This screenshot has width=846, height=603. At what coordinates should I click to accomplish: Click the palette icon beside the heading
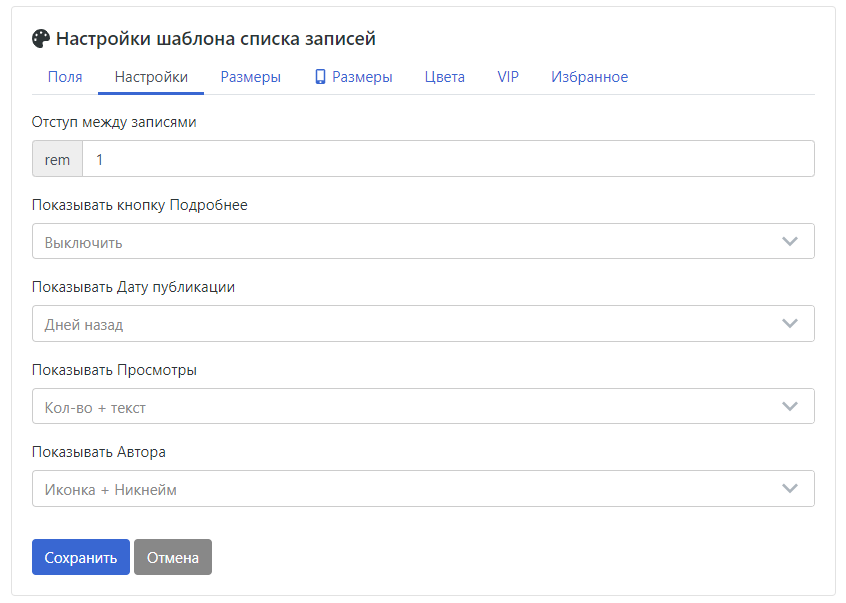tap(41, 39)
